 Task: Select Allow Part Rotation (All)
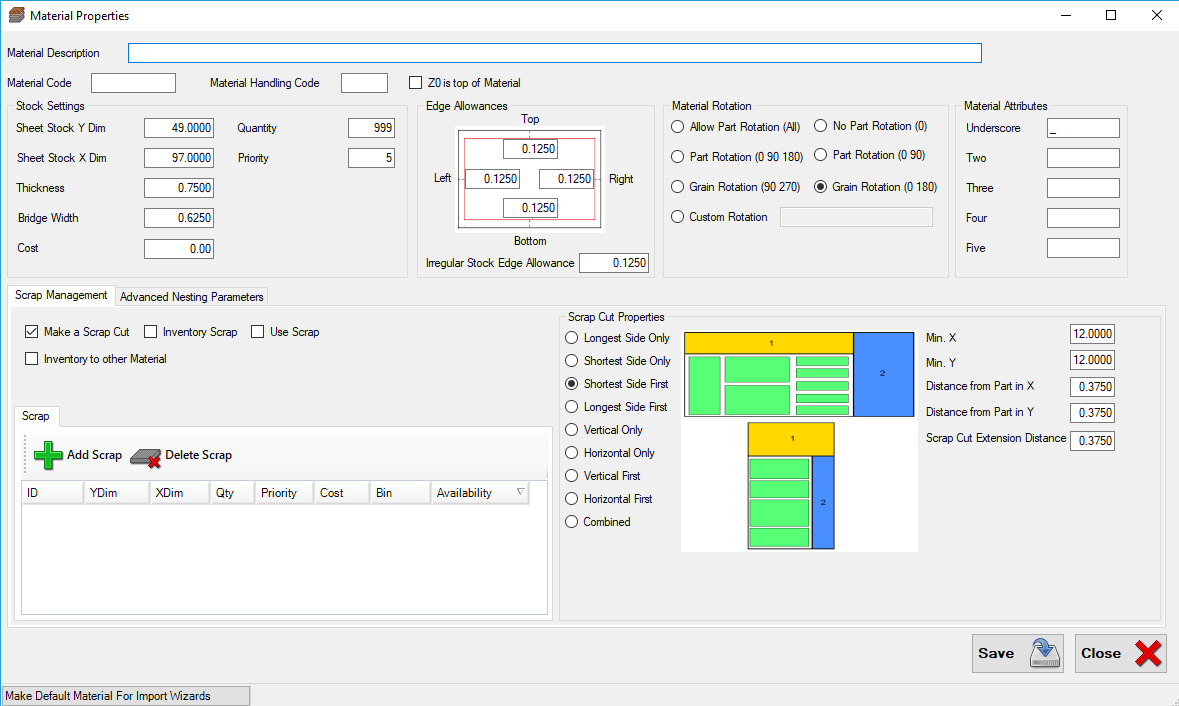677,127
